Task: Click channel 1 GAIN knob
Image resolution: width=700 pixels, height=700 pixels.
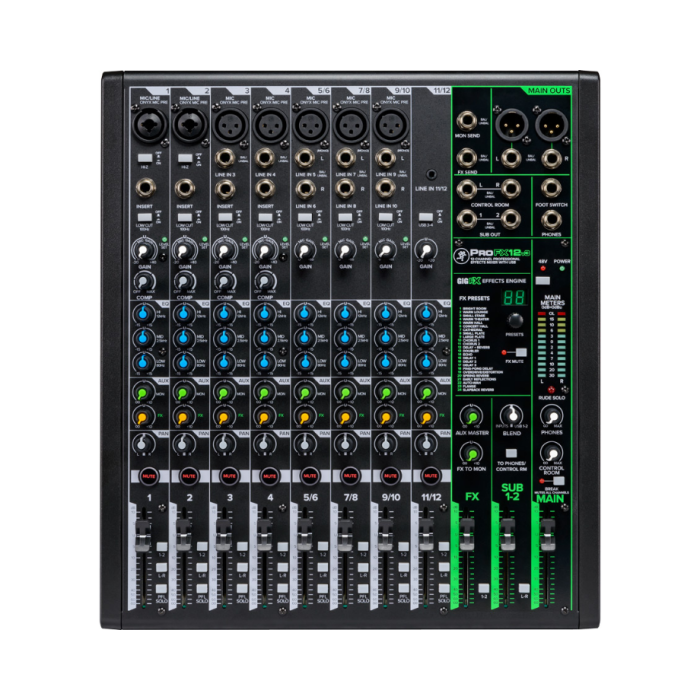Action: [x=143, y=251]
